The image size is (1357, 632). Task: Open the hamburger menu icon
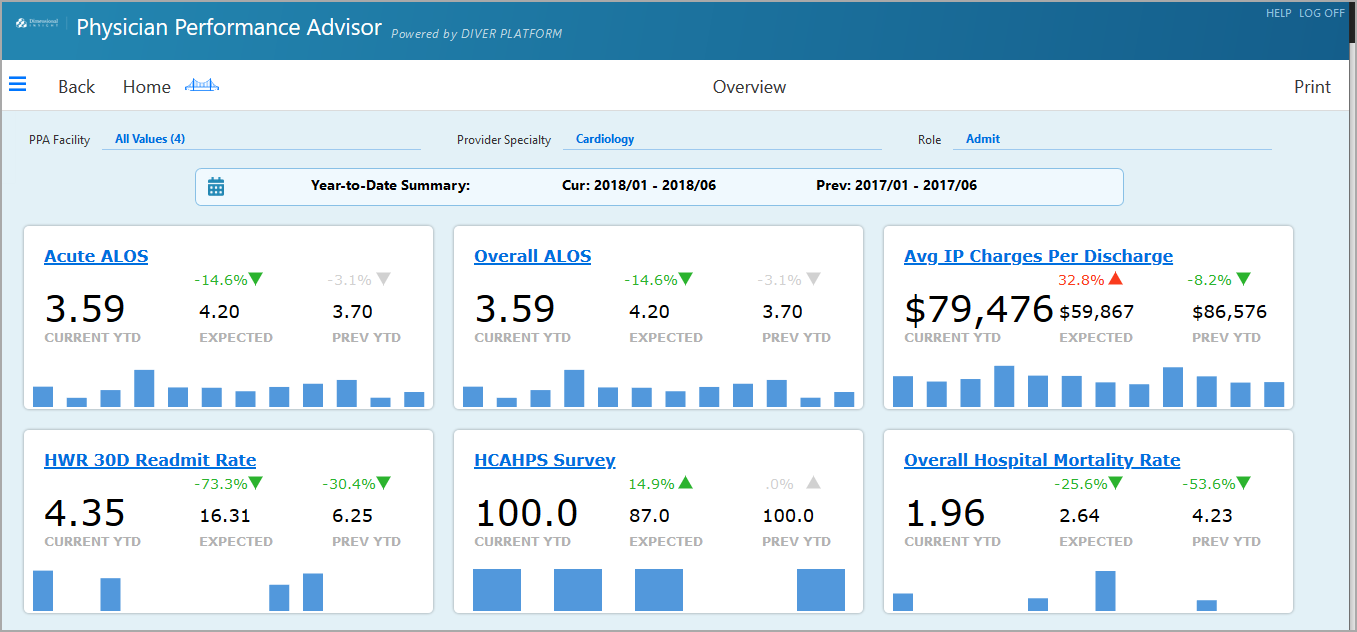[18, 85]
